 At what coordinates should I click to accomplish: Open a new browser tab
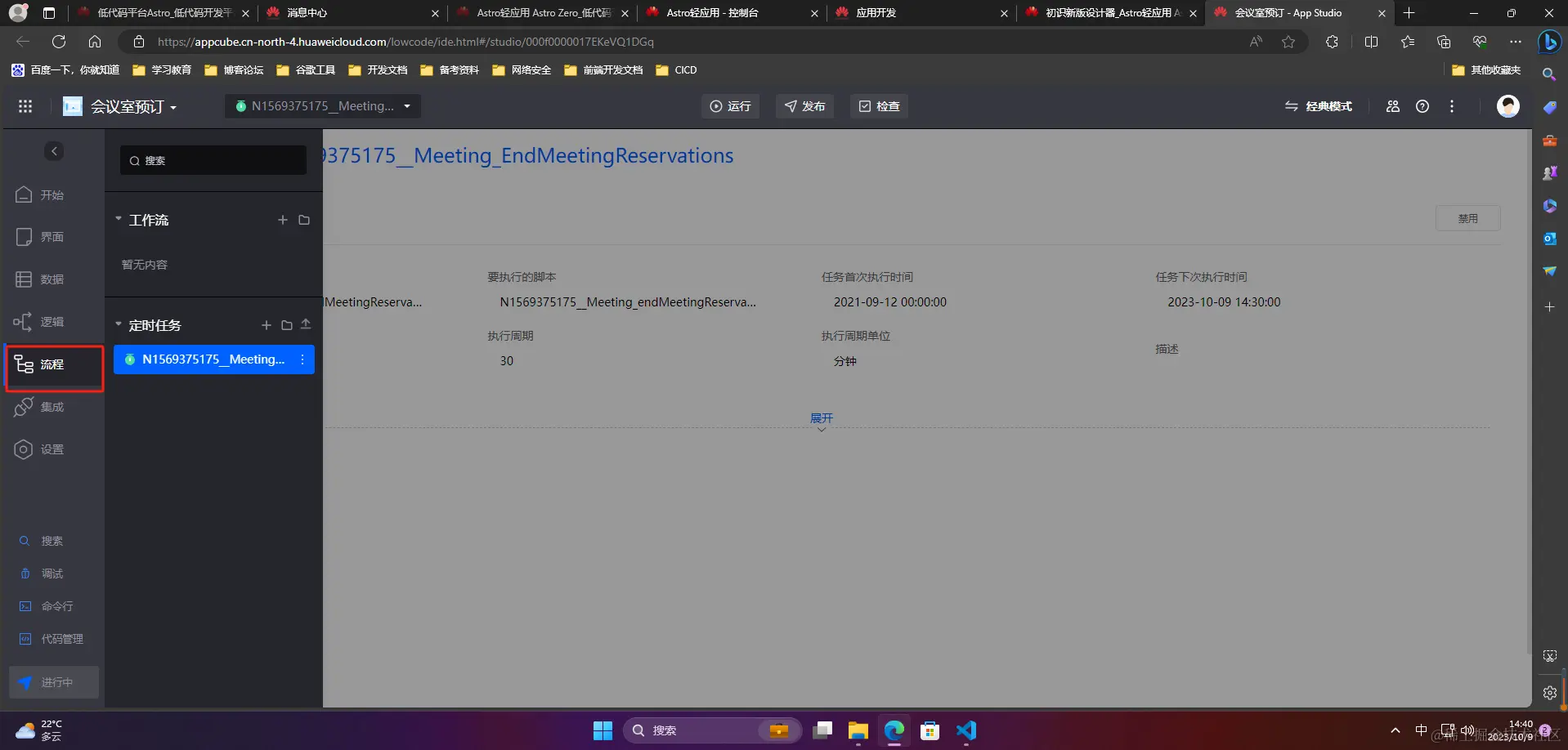(1409, 13)
